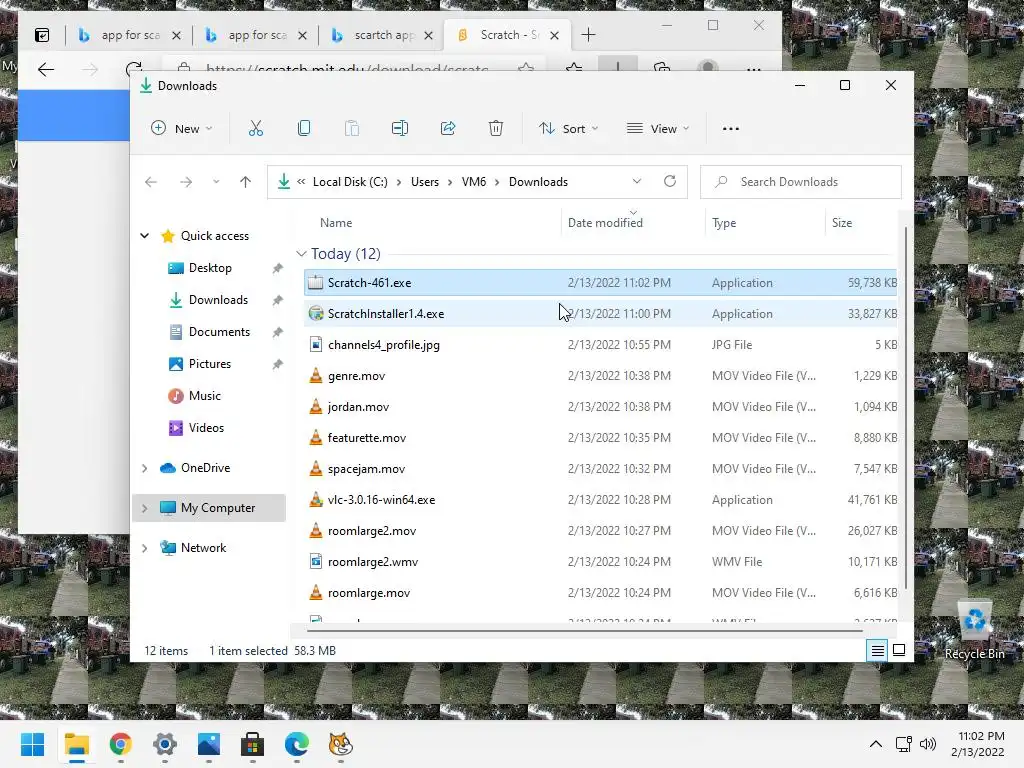Image resolution: width=1024 pixels, height=768 pixels.
Task: Select Desktop in Quick access
Action: [x=210, y=268]
